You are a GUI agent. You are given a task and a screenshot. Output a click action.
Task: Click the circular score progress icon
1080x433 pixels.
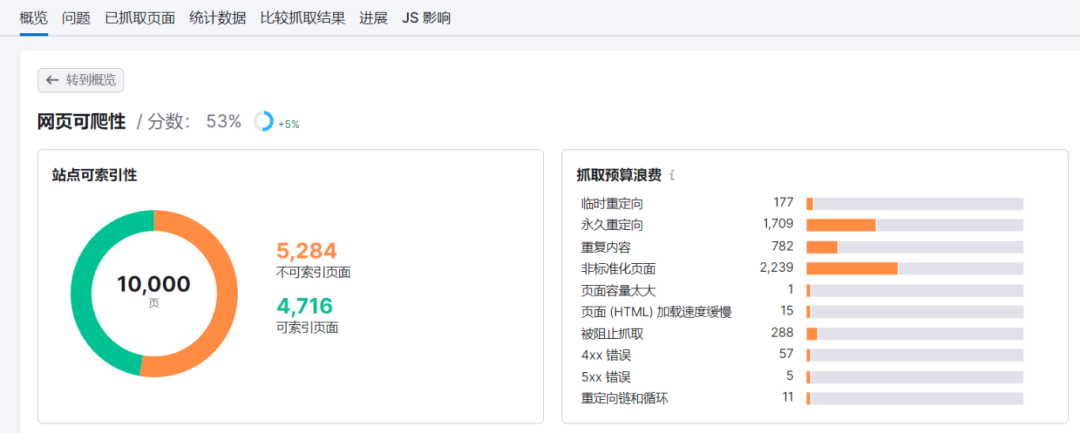(263, 121)
